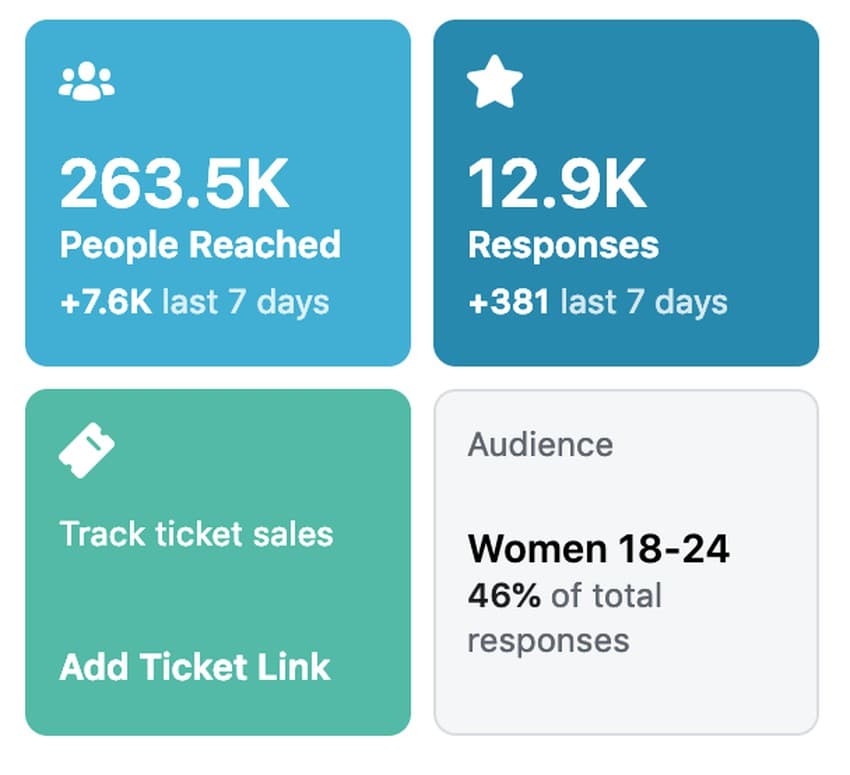This screenshot has width=850, height=775.
Task: Select the +7.6K last 7 days text
Action: pos(194,302)
